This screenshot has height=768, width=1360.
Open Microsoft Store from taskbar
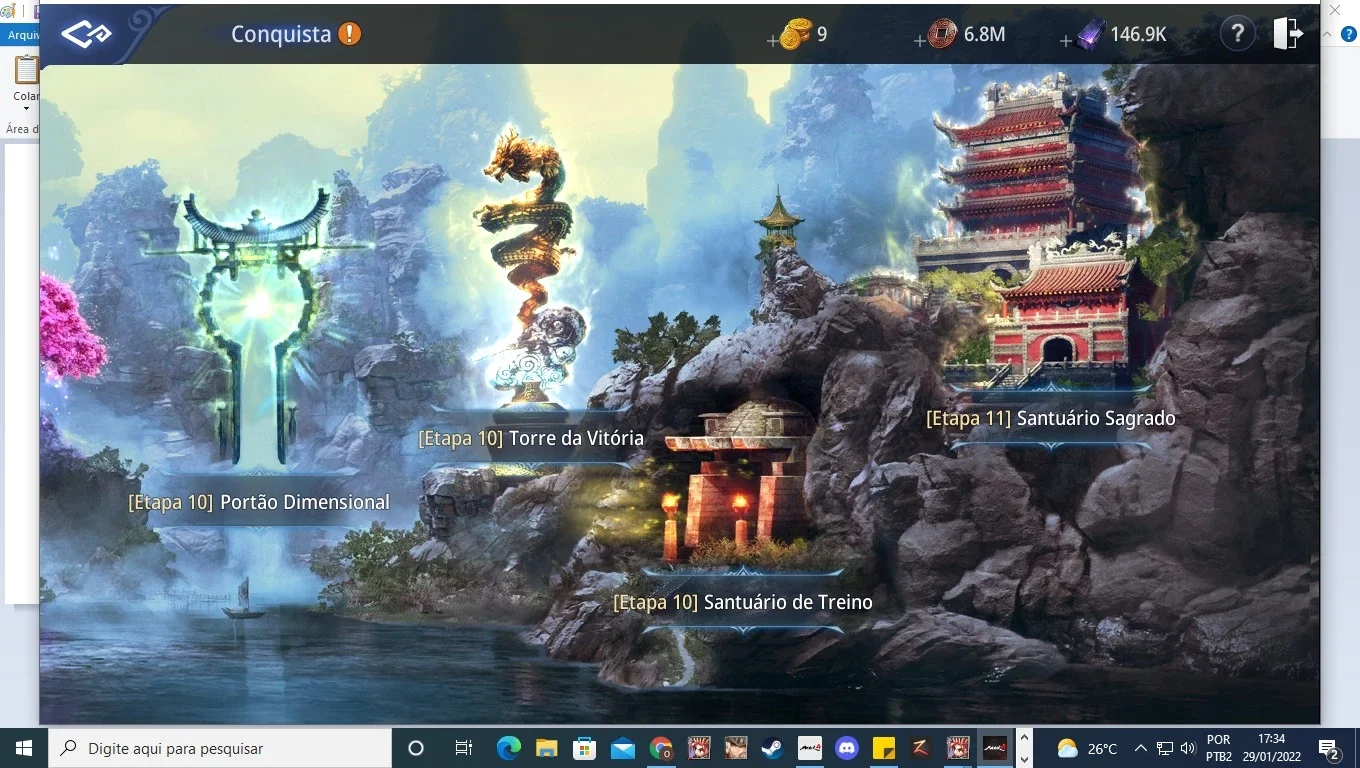coord(584,748)
